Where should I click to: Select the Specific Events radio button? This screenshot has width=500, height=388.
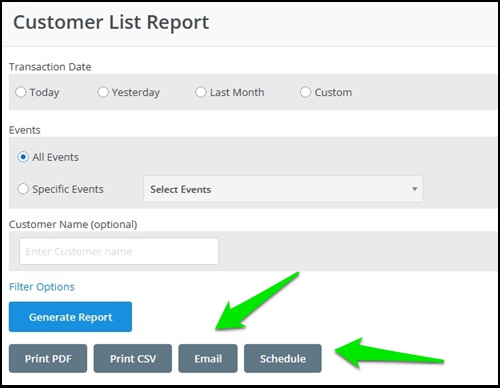pos(23,189)
